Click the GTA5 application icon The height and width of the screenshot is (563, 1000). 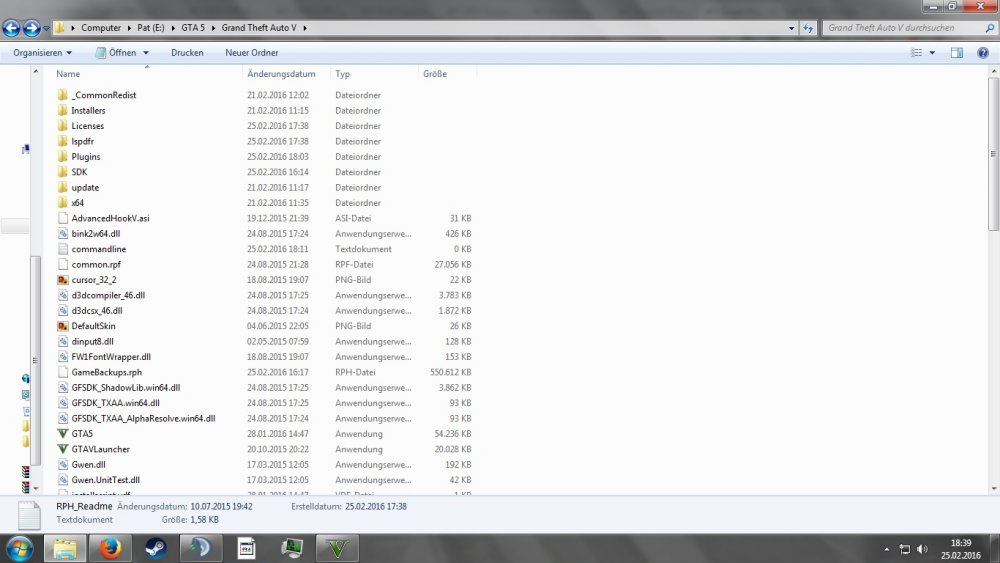[62, 434]
